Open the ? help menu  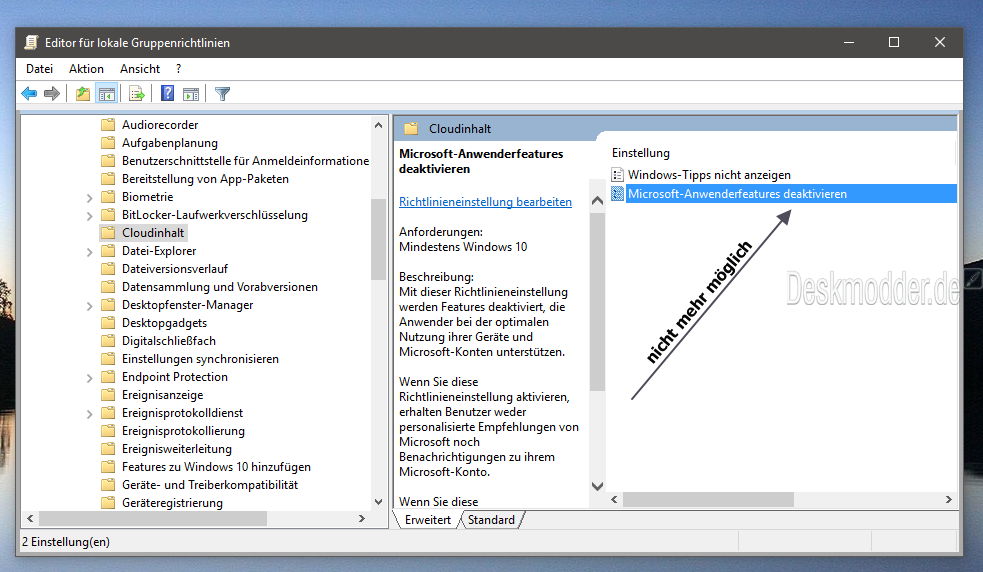pos(179,69)
